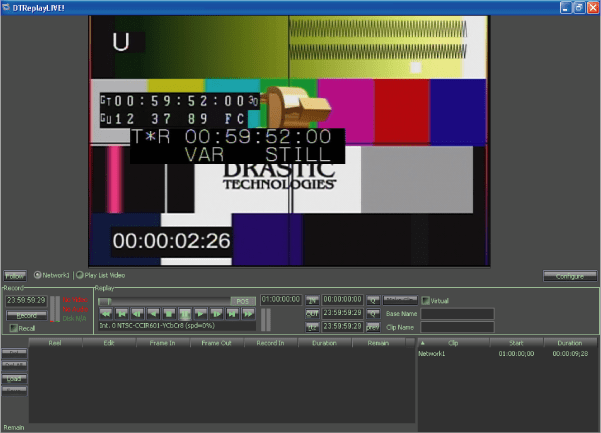Click the timecode field beside the prev button
Screen dimensions: 601x433
342,326
